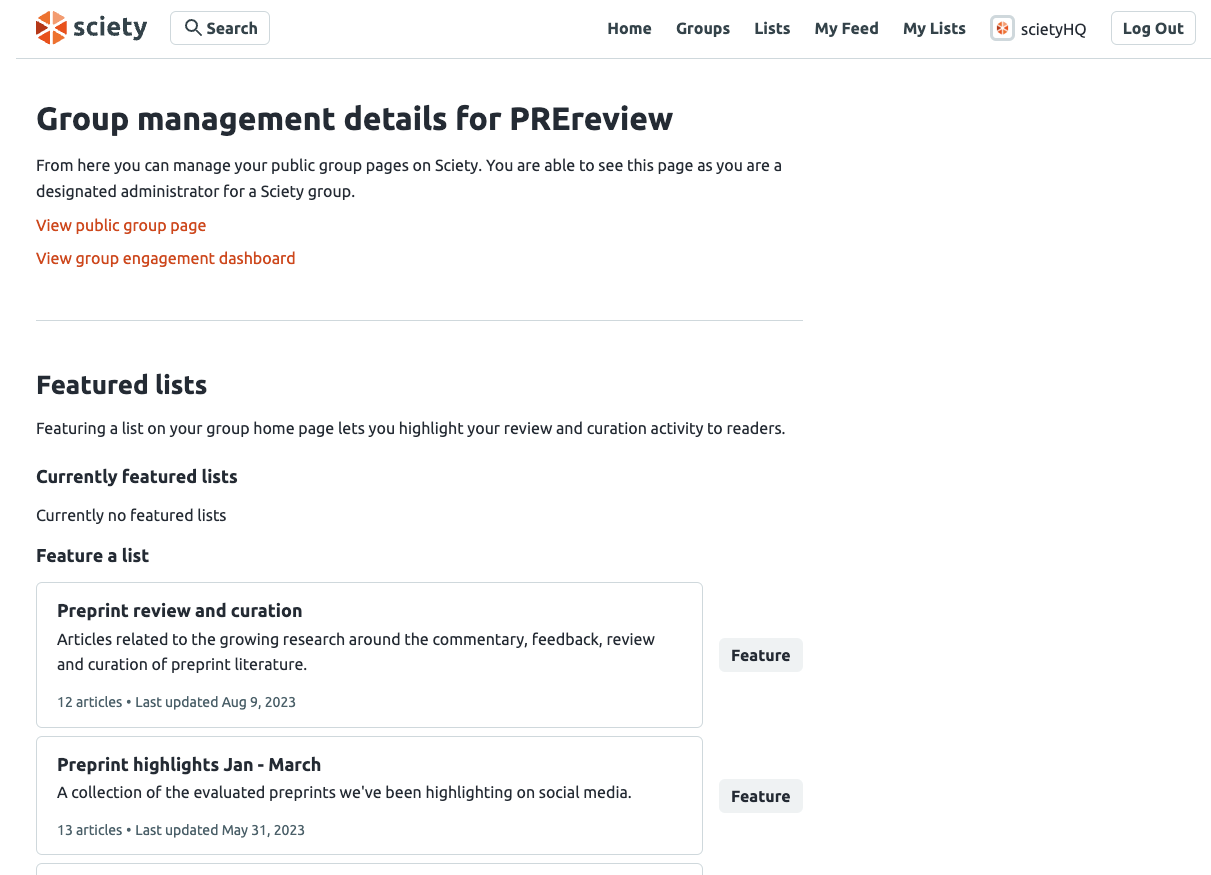Feature the Preprint review and curation list

click(x=760, y=655)
